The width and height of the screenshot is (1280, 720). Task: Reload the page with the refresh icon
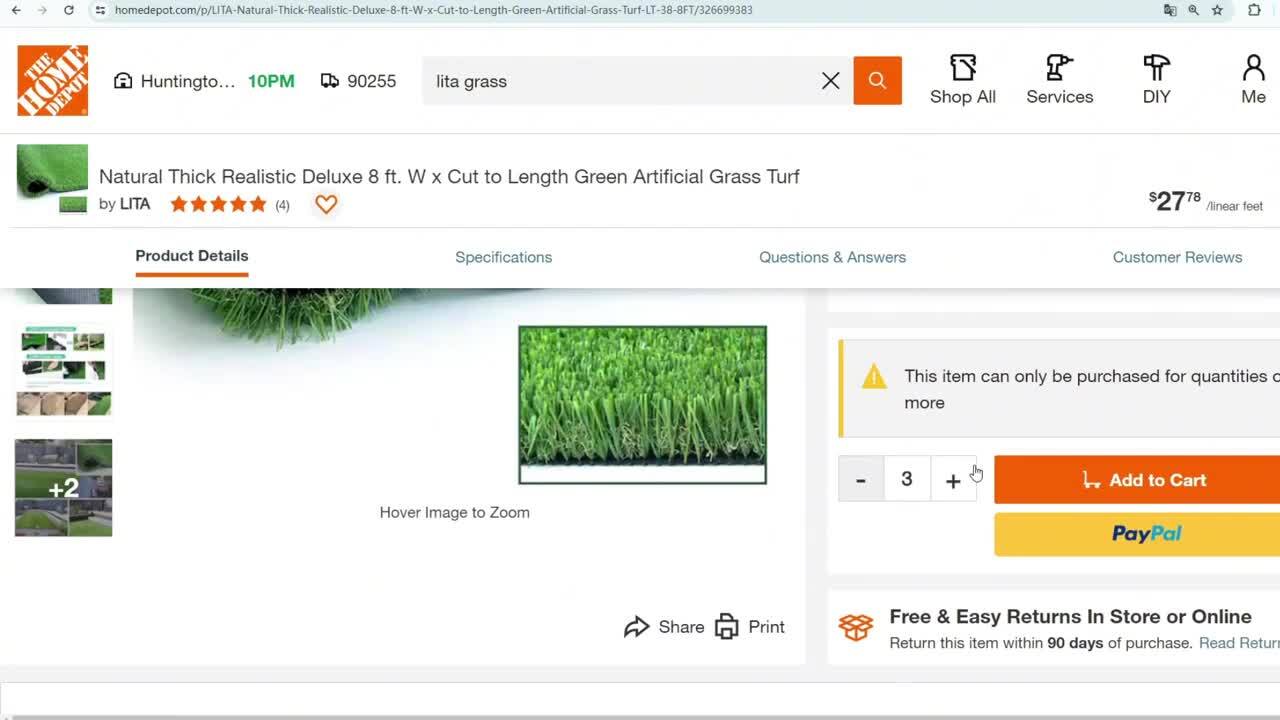tap(68, 10)
